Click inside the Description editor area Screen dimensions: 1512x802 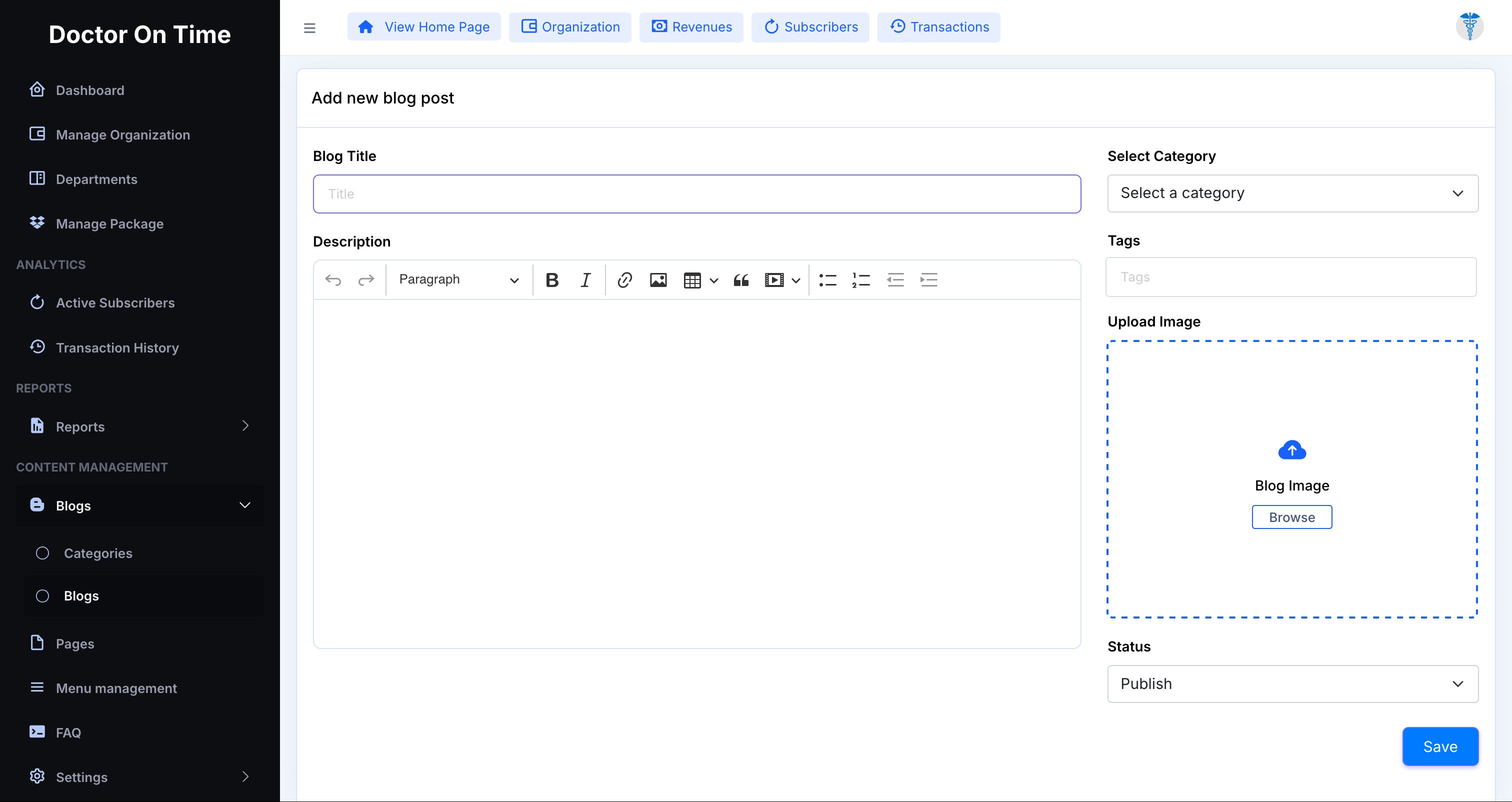[x=696, y=473]
